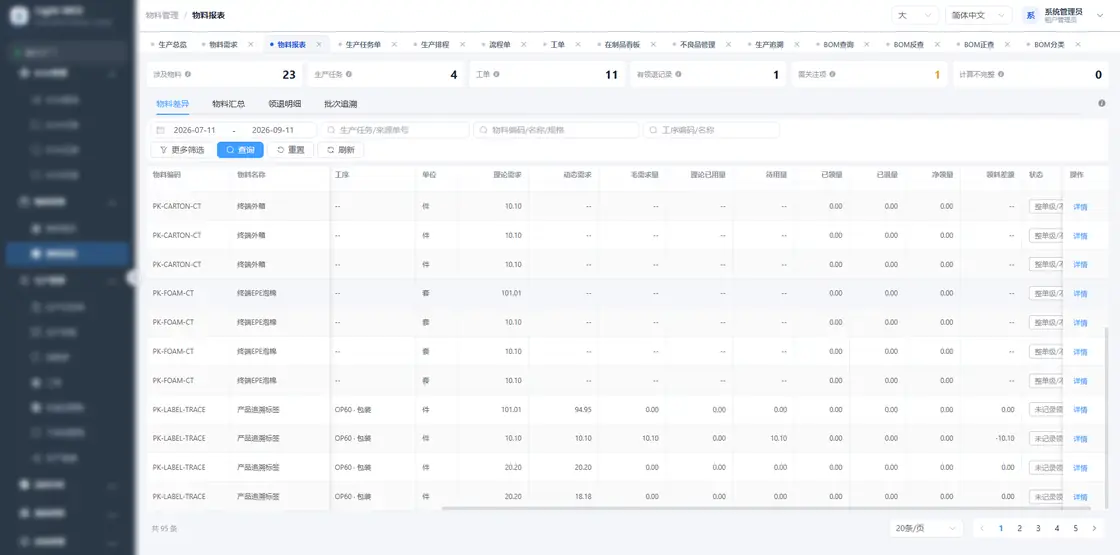This screenshot has height=555, width=1120.
Task: Select the 批次追溯 sub-tab
Action: pos(341,104)
